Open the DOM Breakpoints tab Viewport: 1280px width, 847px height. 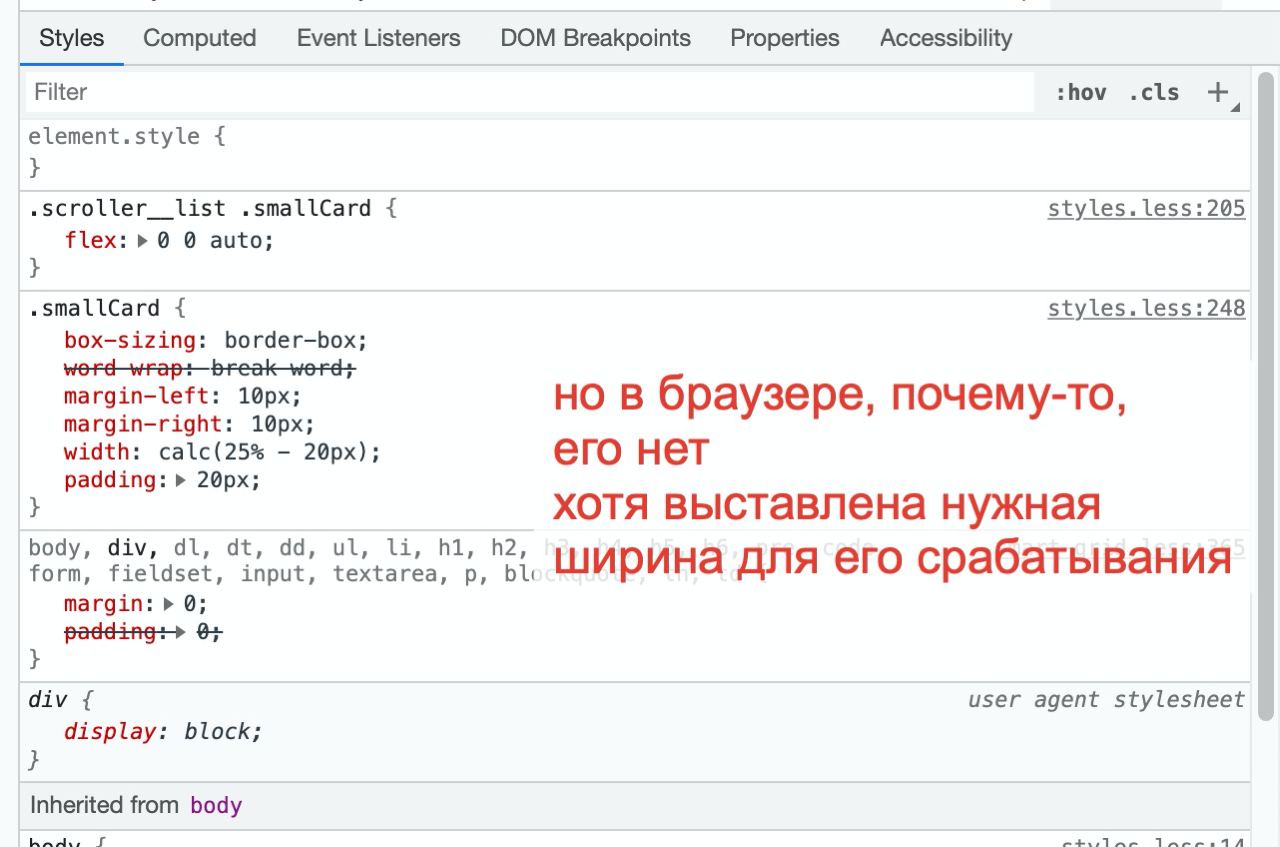(x=595, y=38)
